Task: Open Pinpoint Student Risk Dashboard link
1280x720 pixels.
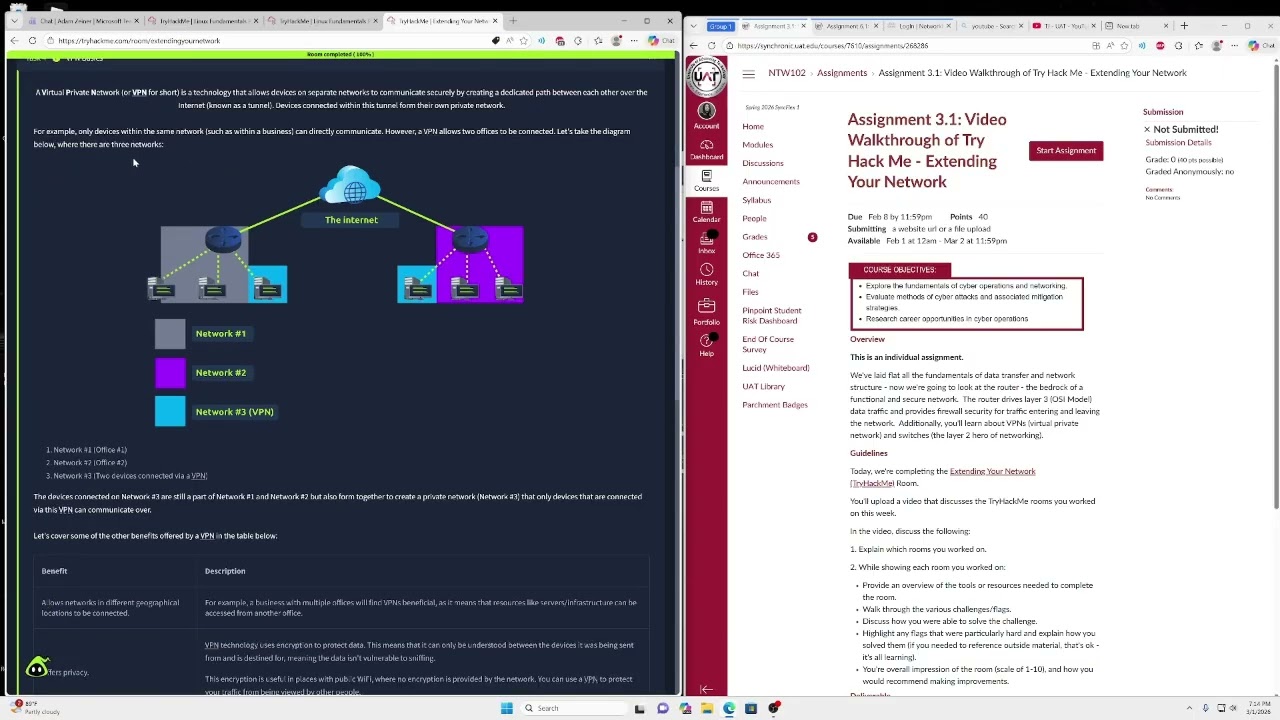Action: click(x=772, y=315)
